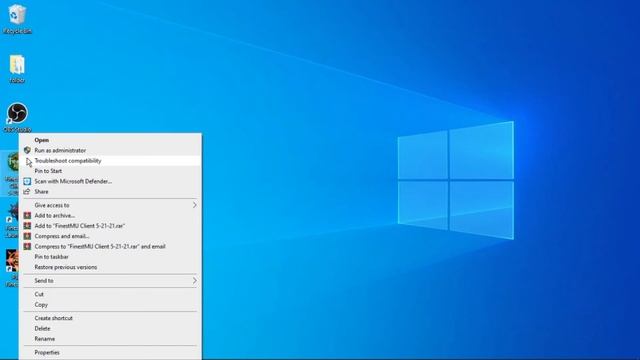Click the share icon beside Share
Screen dimensions: 640x360
coord(27,191)
